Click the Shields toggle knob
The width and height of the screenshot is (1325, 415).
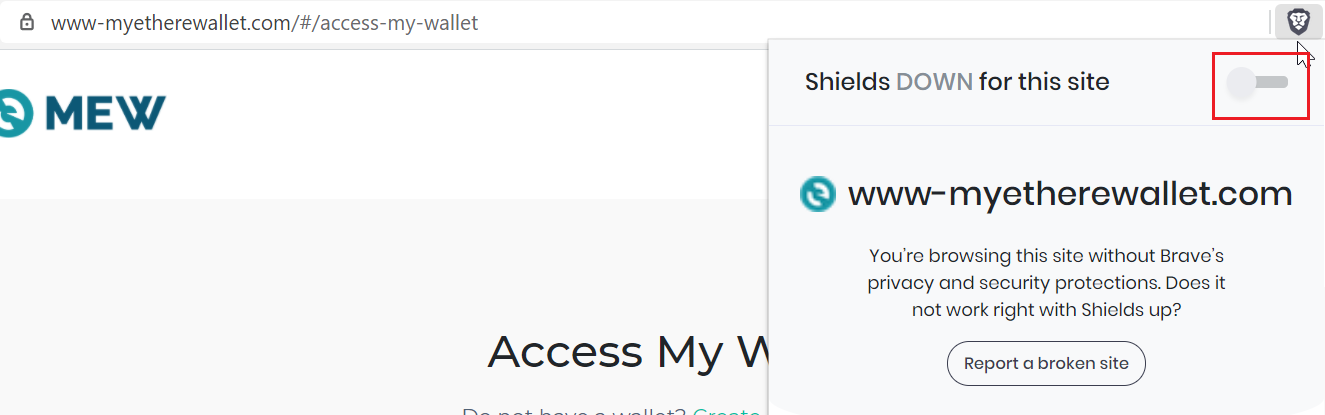click(1241, 82)
